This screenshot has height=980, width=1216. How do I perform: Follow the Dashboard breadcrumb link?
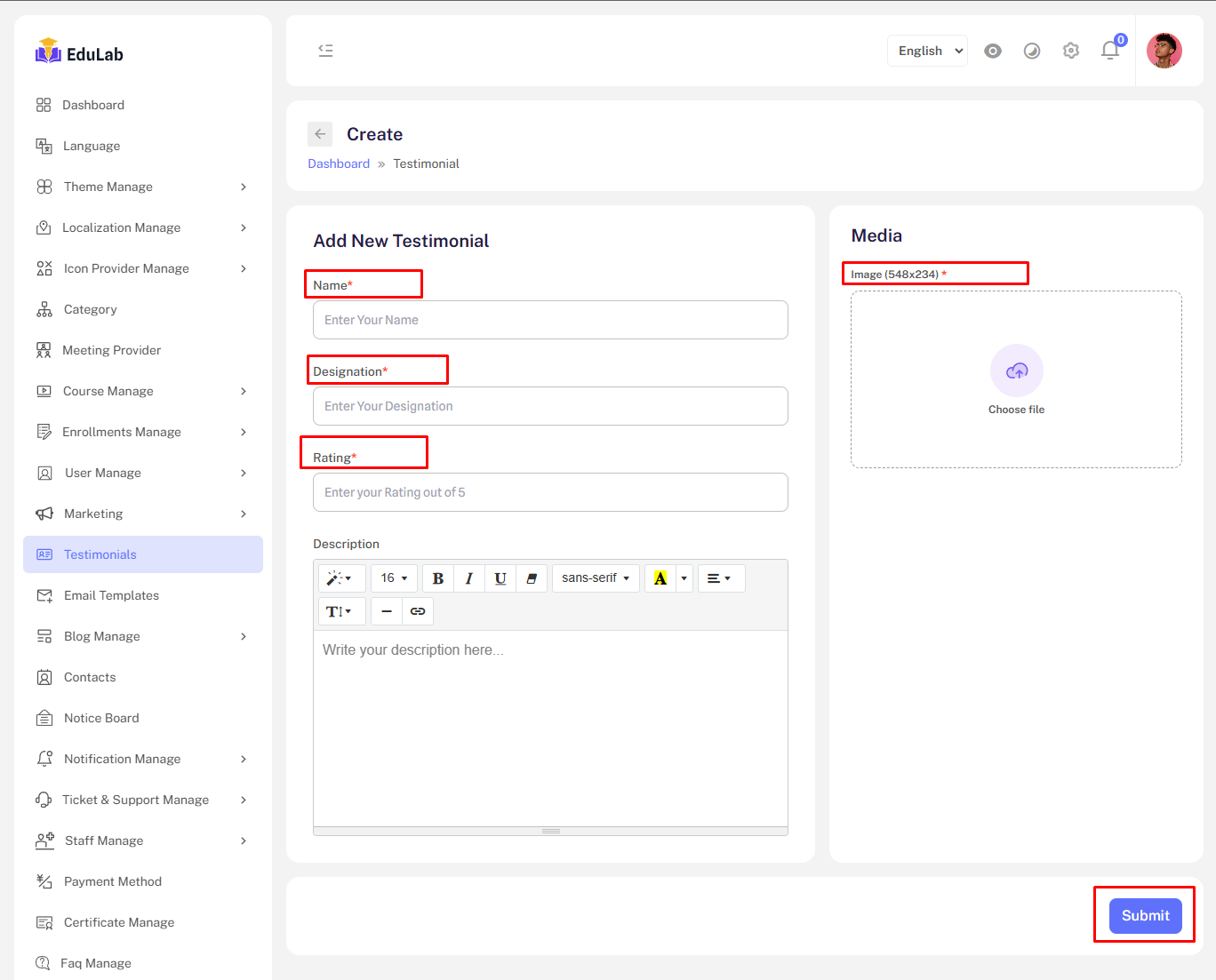339,163
